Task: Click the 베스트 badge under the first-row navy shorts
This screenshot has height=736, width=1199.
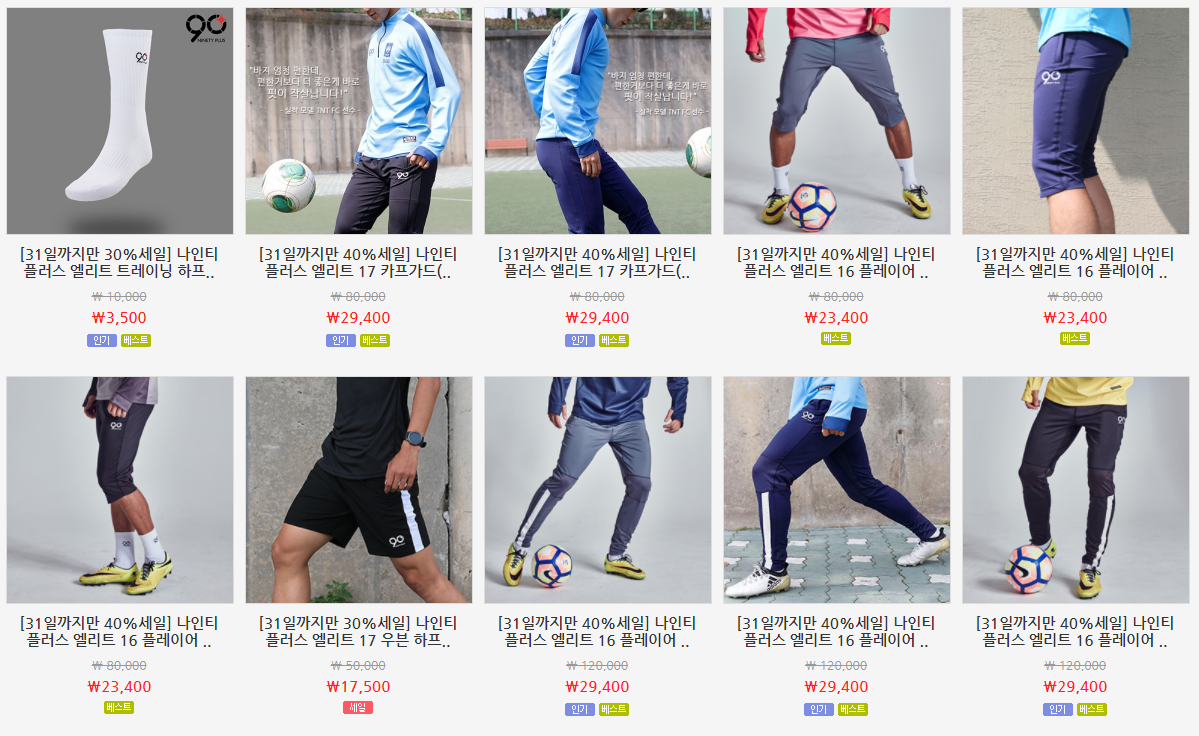Action: (1074, 339)
